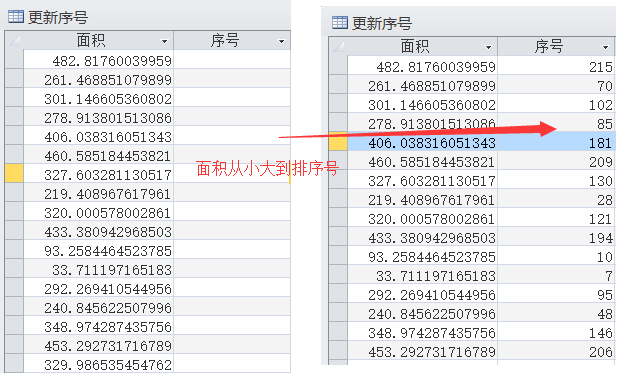Switch to the left 更新序号 tab
Screen dimensions: 617x373
click(48, 17)
